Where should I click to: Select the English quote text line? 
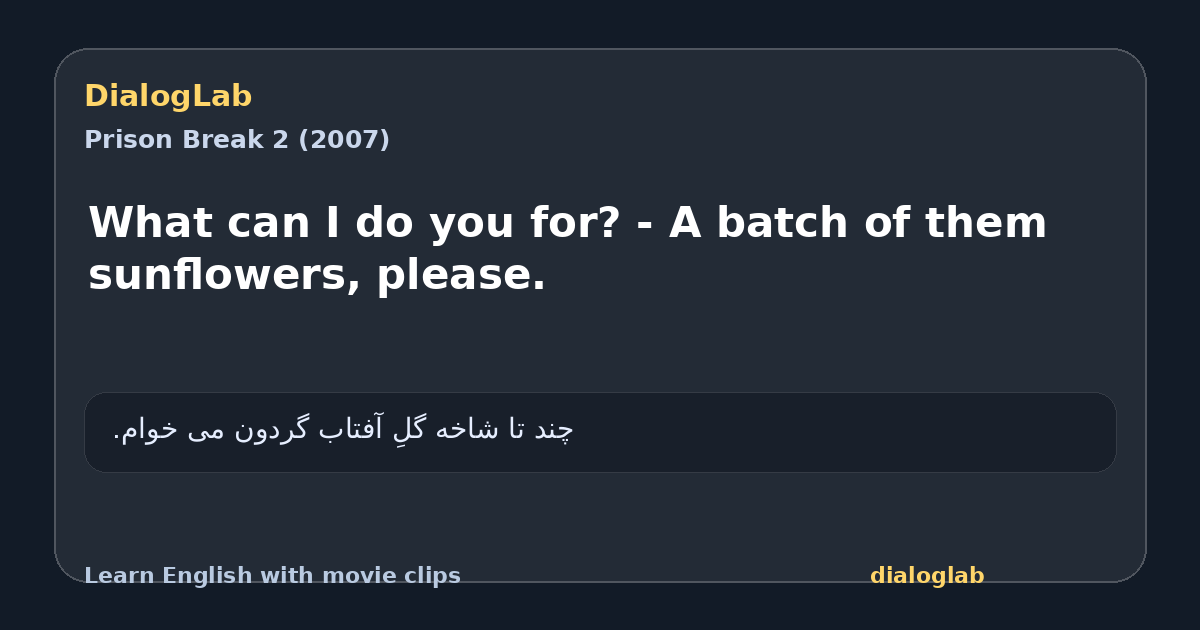tap(568, 249)
